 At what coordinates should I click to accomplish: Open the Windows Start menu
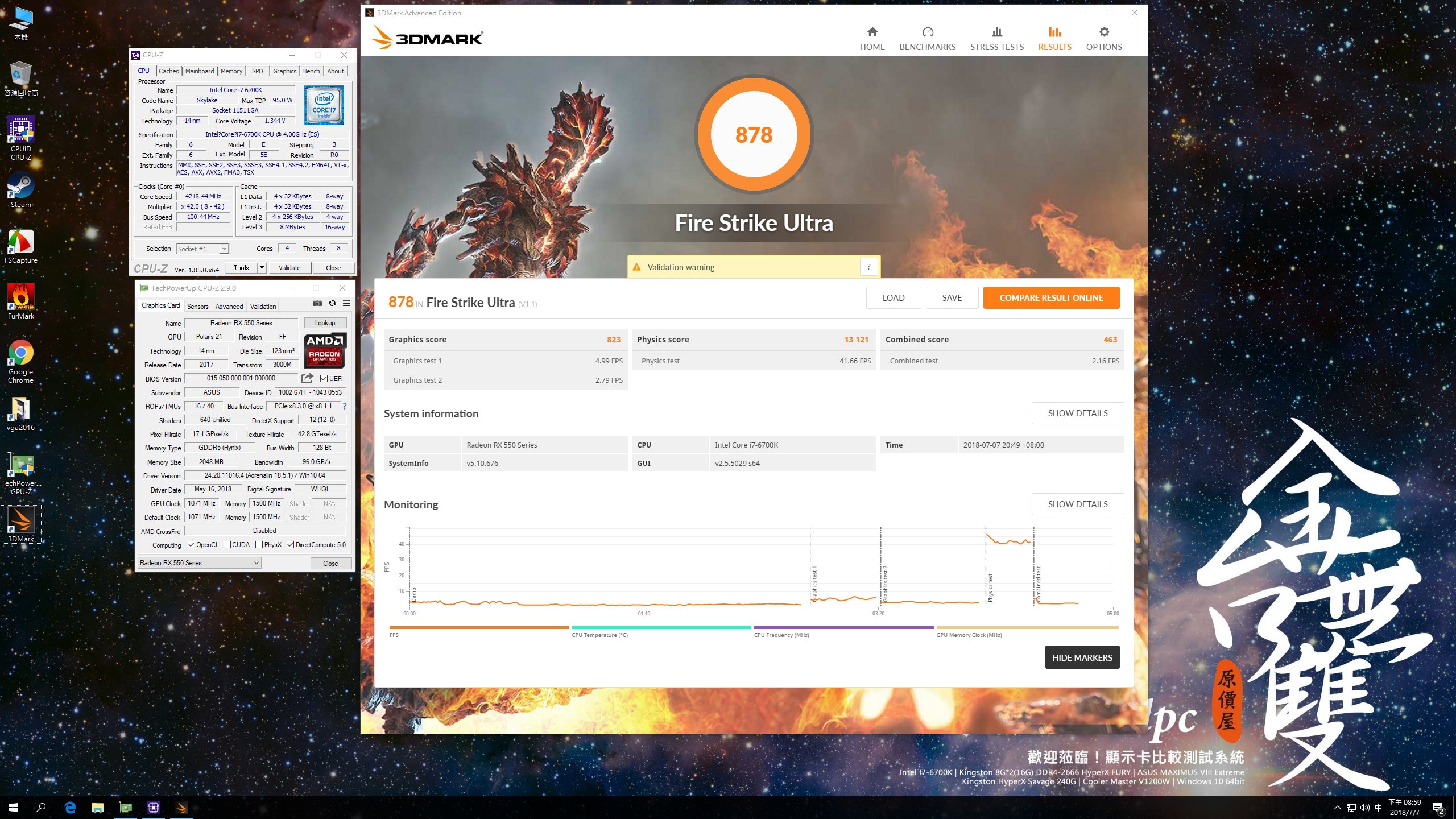tap(14, 807)
